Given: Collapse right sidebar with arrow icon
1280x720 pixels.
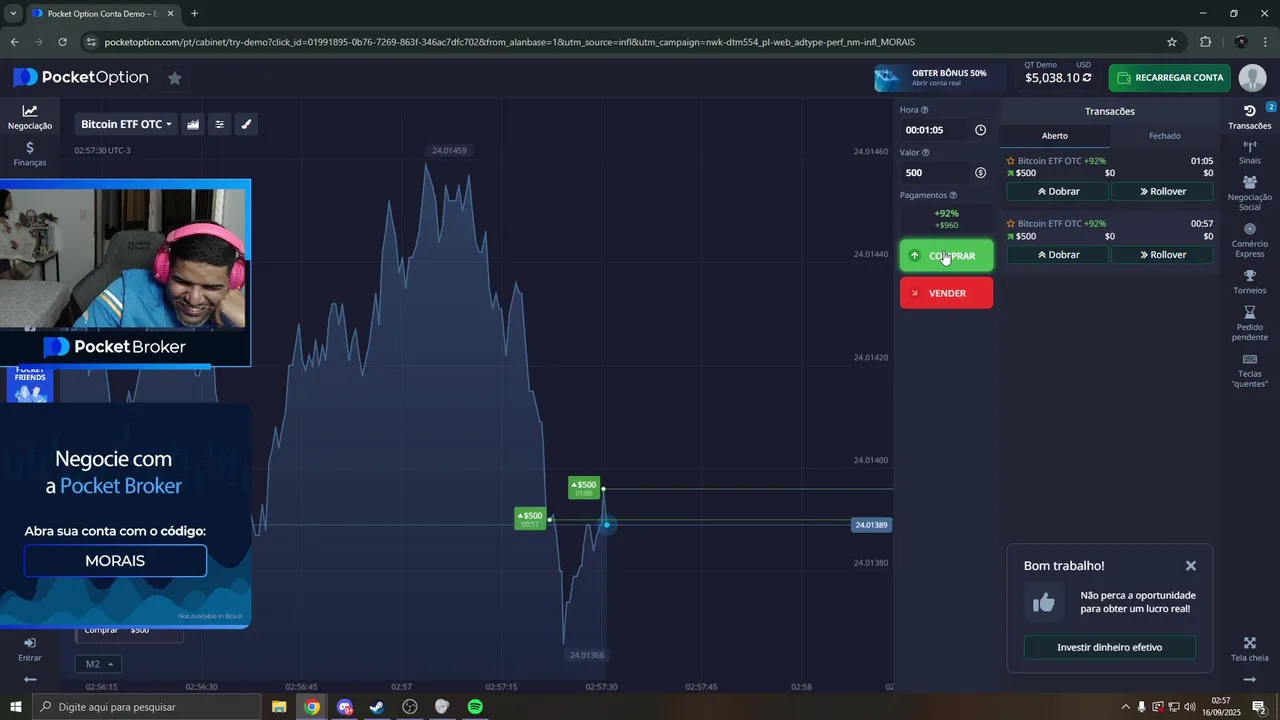Looking at the screenshot, I should pyautogui.click(x=1250, y=679).
